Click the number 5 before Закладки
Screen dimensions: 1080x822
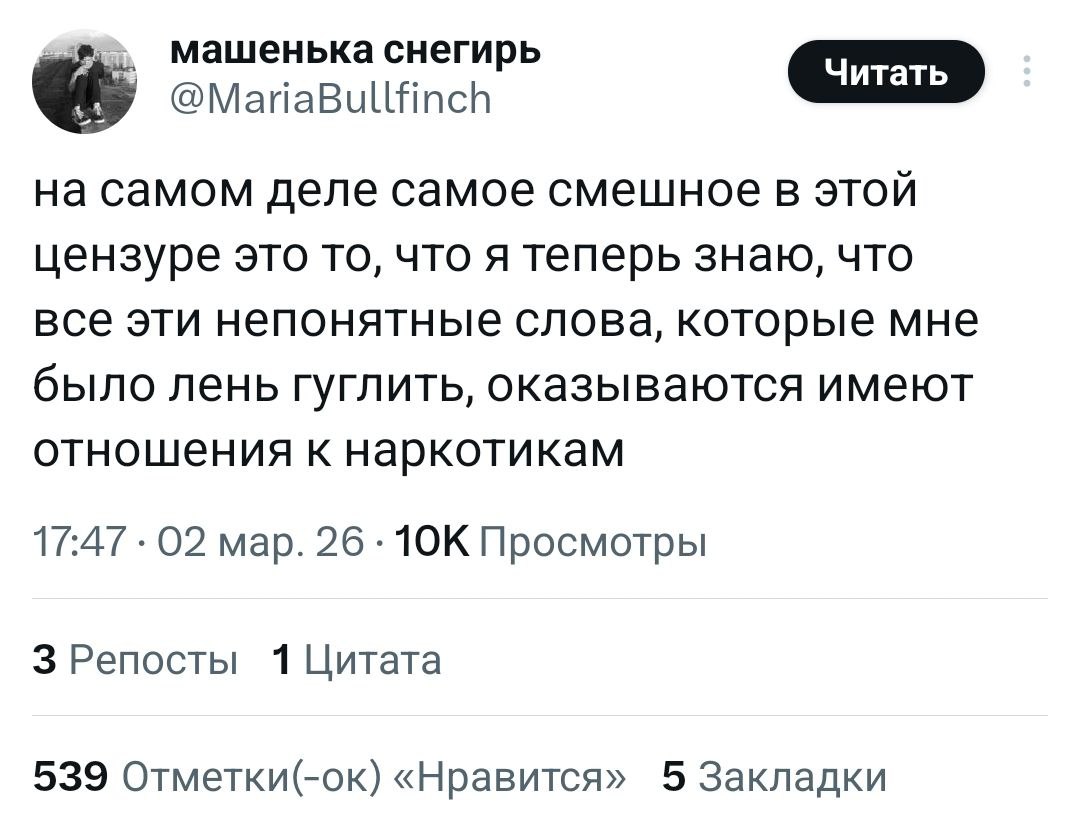click(675, 777)
